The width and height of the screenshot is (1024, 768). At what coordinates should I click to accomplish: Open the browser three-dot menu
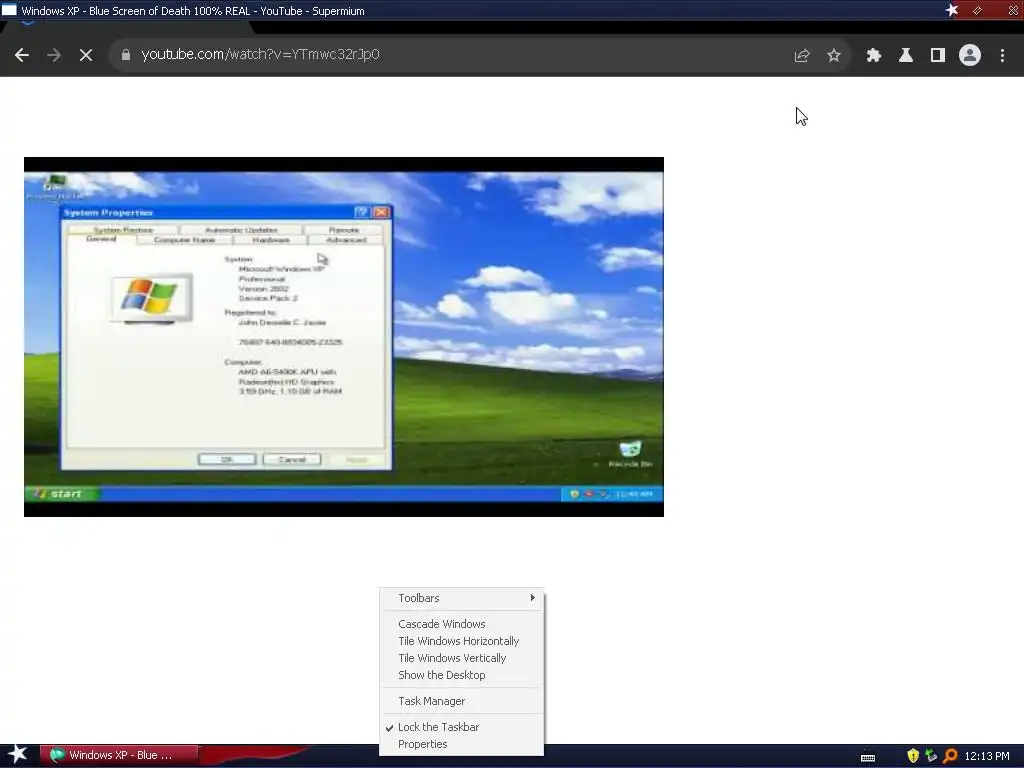coord(1002,56)
